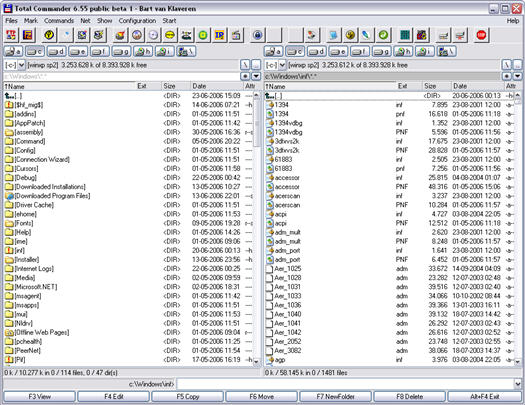This screenshot has width=525, height=405.
Task: Go to root directory in left panel
Action: click(245, 65)
